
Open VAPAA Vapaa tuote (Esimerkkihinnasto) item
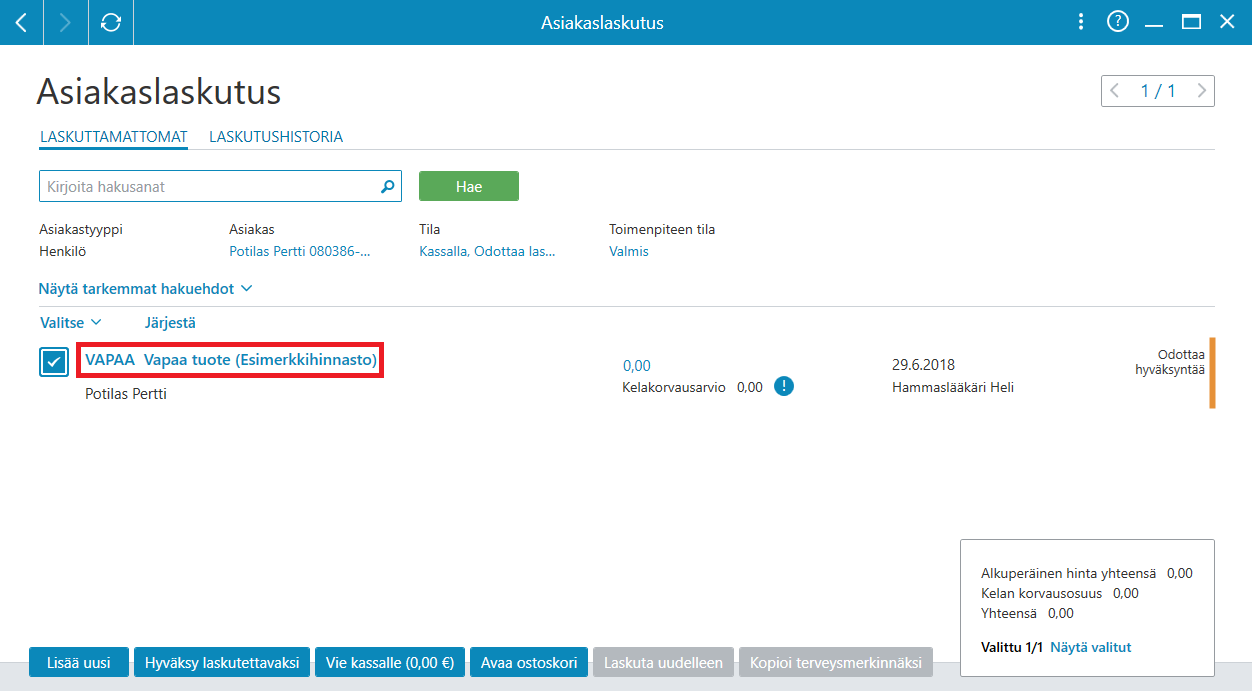click(230, 360)
